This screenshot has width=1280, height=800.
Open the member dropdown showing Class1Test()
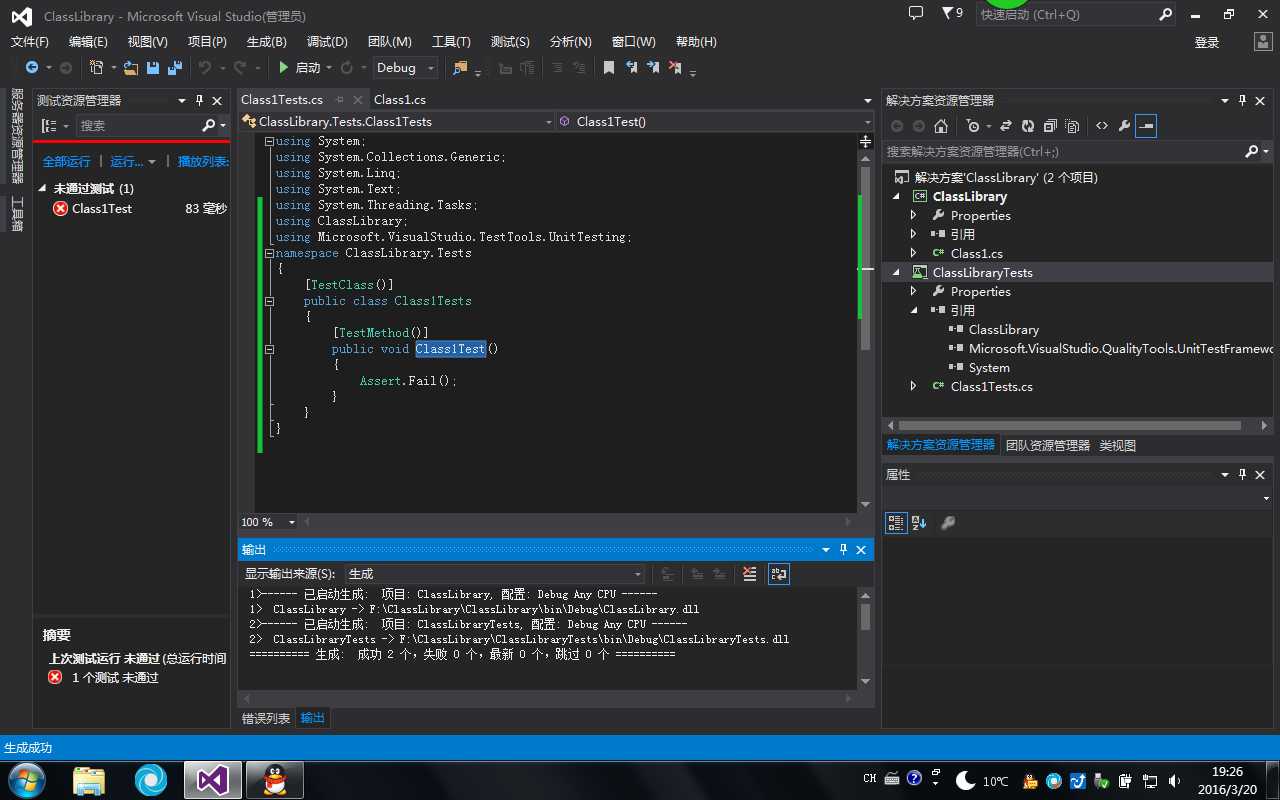[x=715, y=121]
